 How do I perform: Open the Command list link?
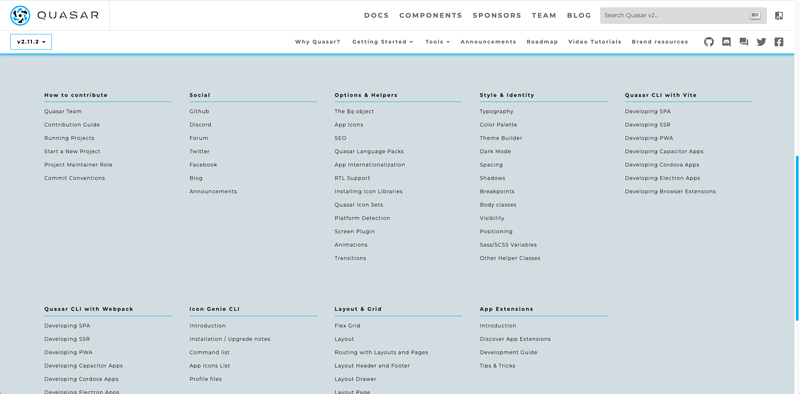click(209, 352)
